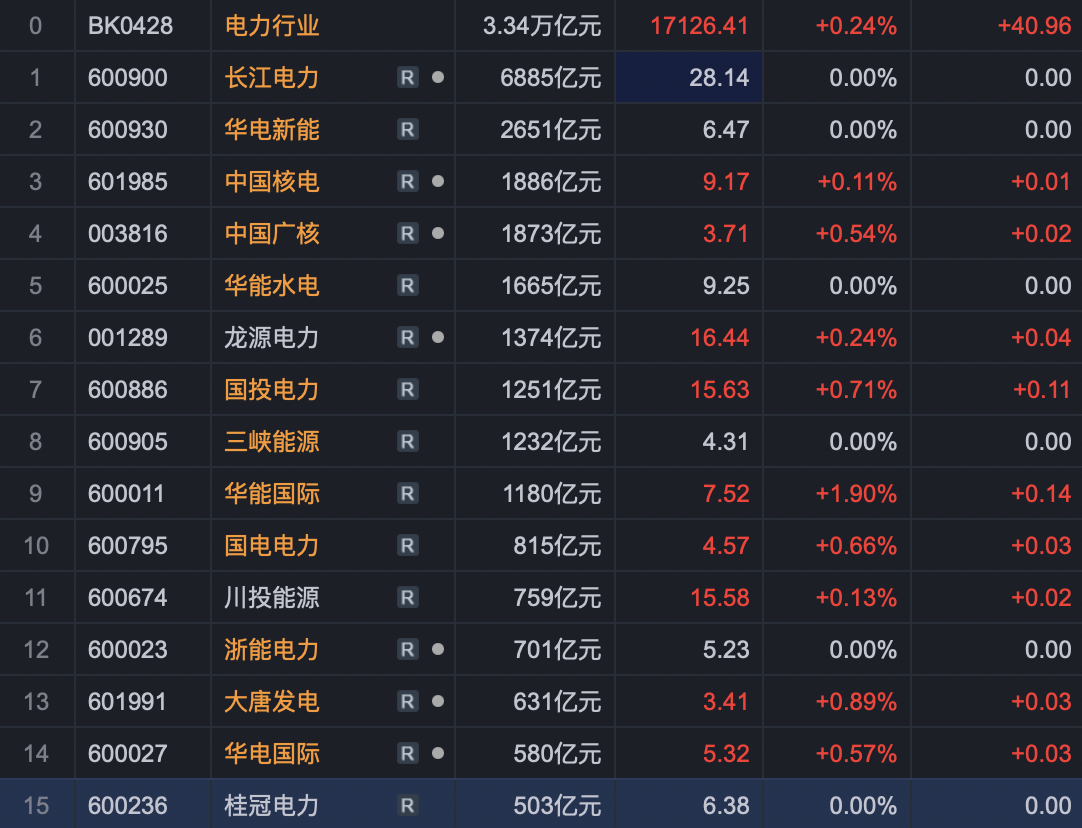This screenshot has width=1082, height=828.
Task: Click the R badge for 华电新能
Action: (x=407, y=129)
